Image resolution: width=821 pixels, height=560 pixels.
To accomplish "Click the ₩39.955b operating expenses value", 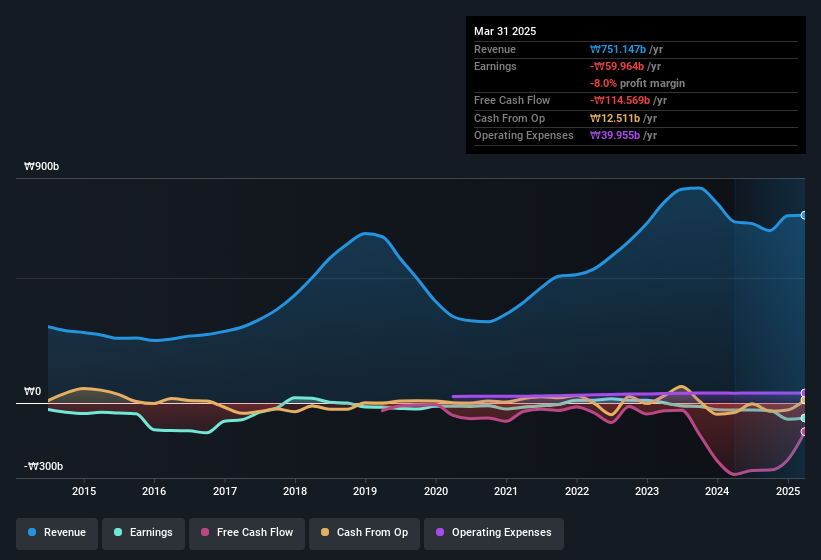I will click(x=615, y=136).
